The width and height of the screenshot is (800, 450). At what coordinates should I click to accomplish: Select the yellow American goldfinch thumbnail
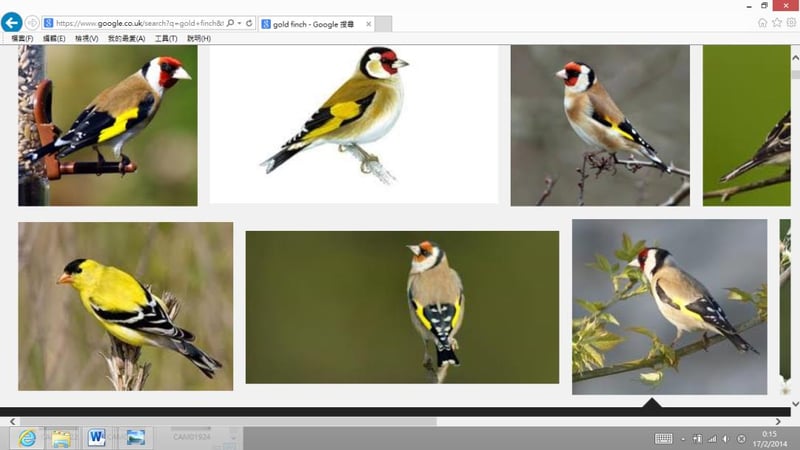pos(125,306)
